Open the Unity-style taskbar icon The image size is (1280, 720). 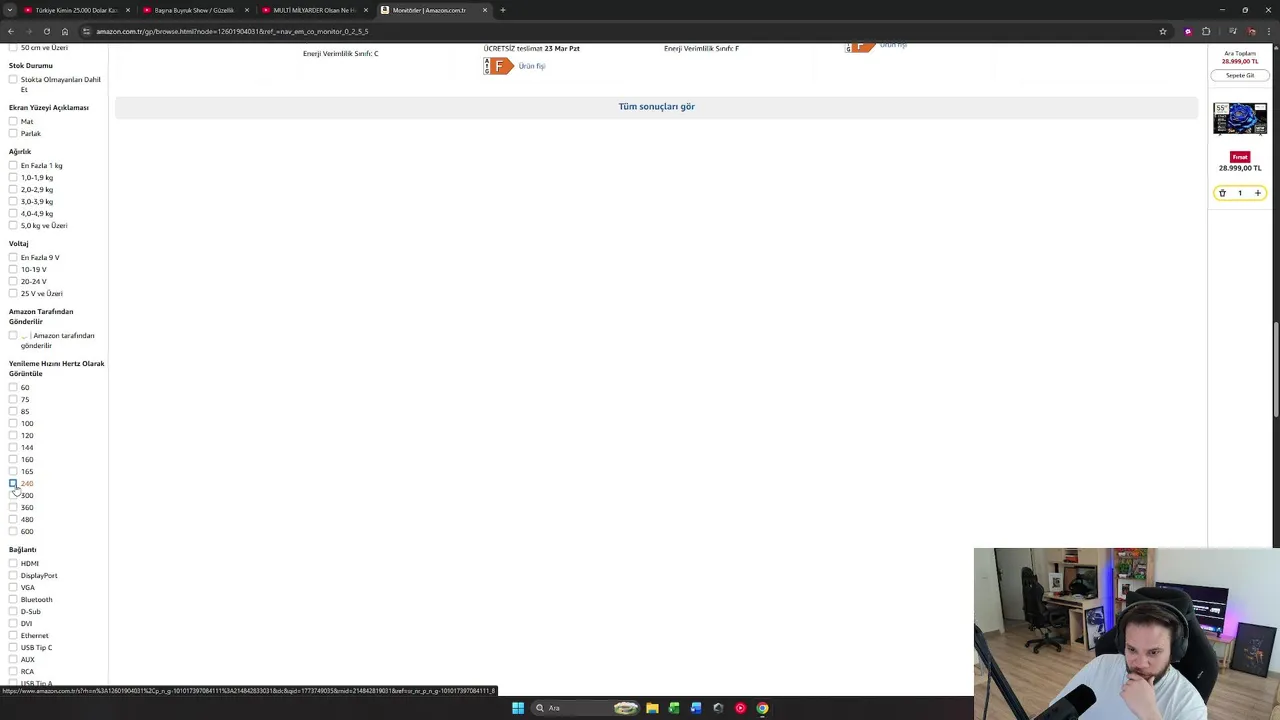click(x=718, y=708)
